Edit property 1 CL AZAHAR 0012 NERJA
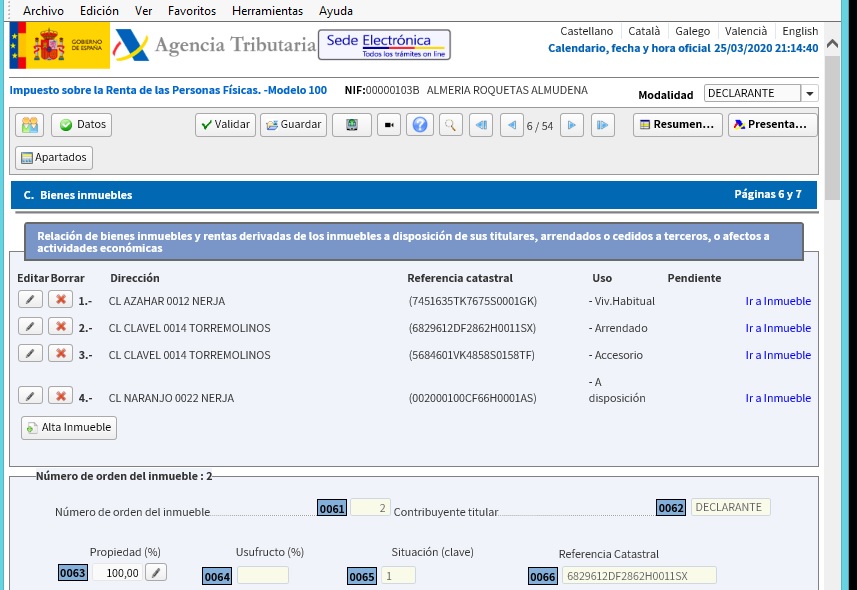The height and width of the screenshot is (590, 857). pos(30,300)
